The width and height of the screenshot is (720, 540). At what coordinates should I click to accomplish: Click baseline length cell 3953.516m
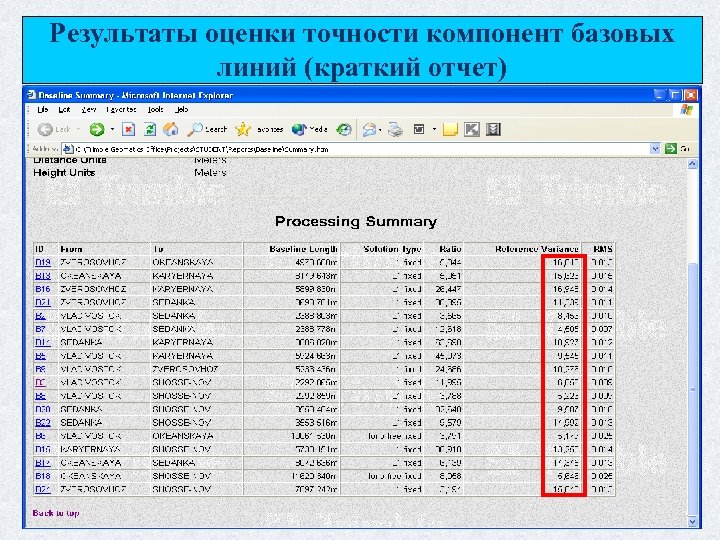pos(315,422)
